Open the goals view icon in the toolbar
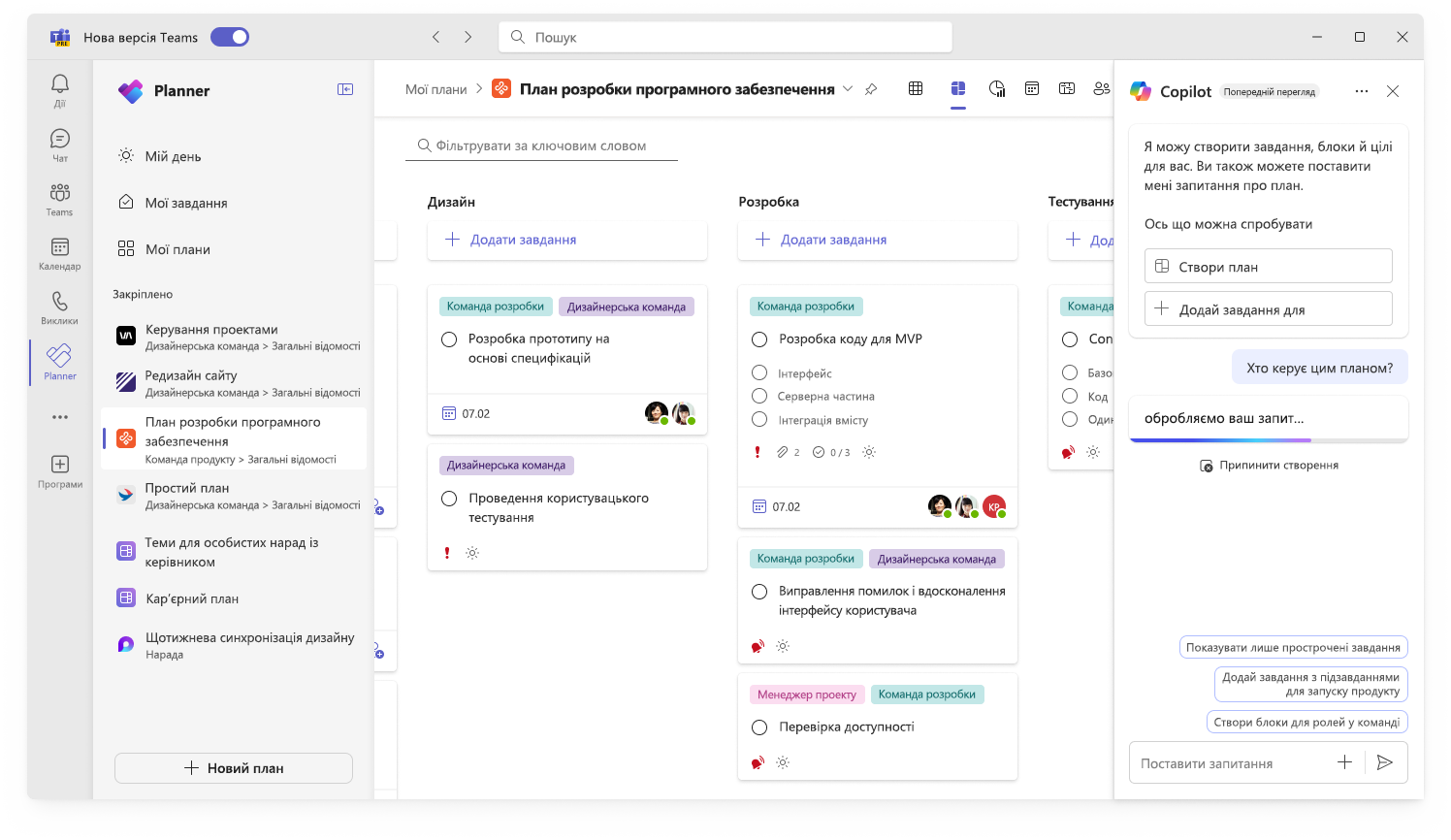 (x=1067, y=88)
